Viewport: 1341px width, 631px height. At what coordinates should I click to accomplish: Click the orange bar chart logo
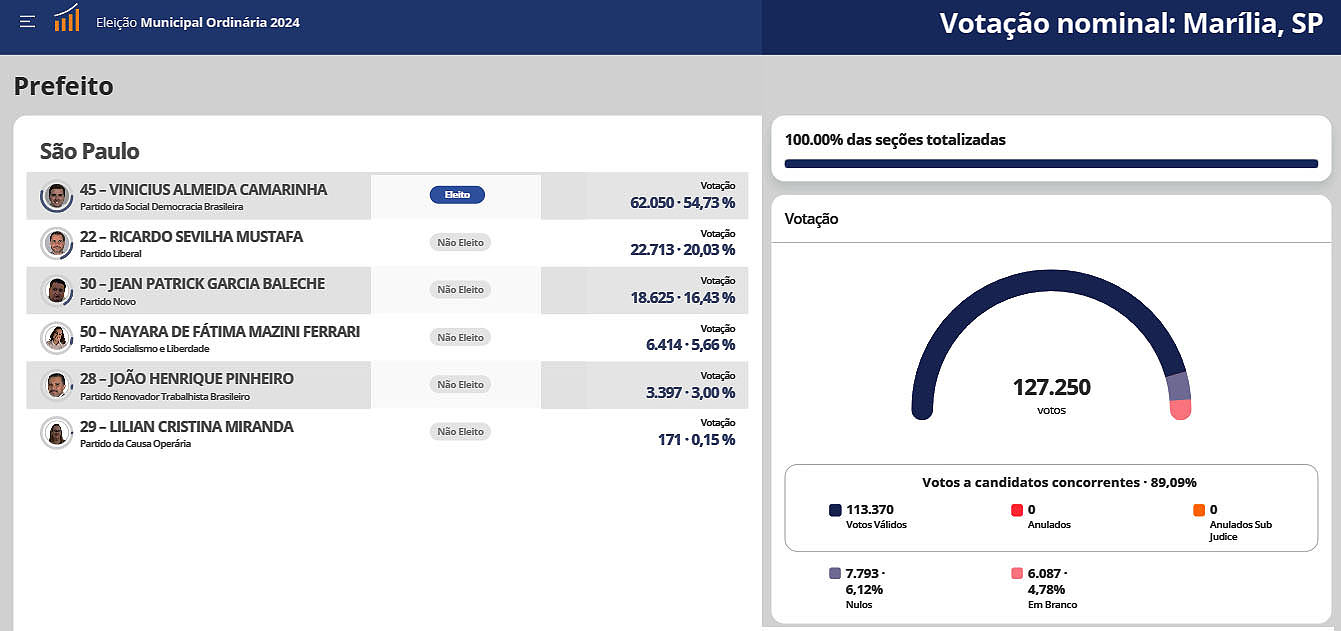coord(67,18)
